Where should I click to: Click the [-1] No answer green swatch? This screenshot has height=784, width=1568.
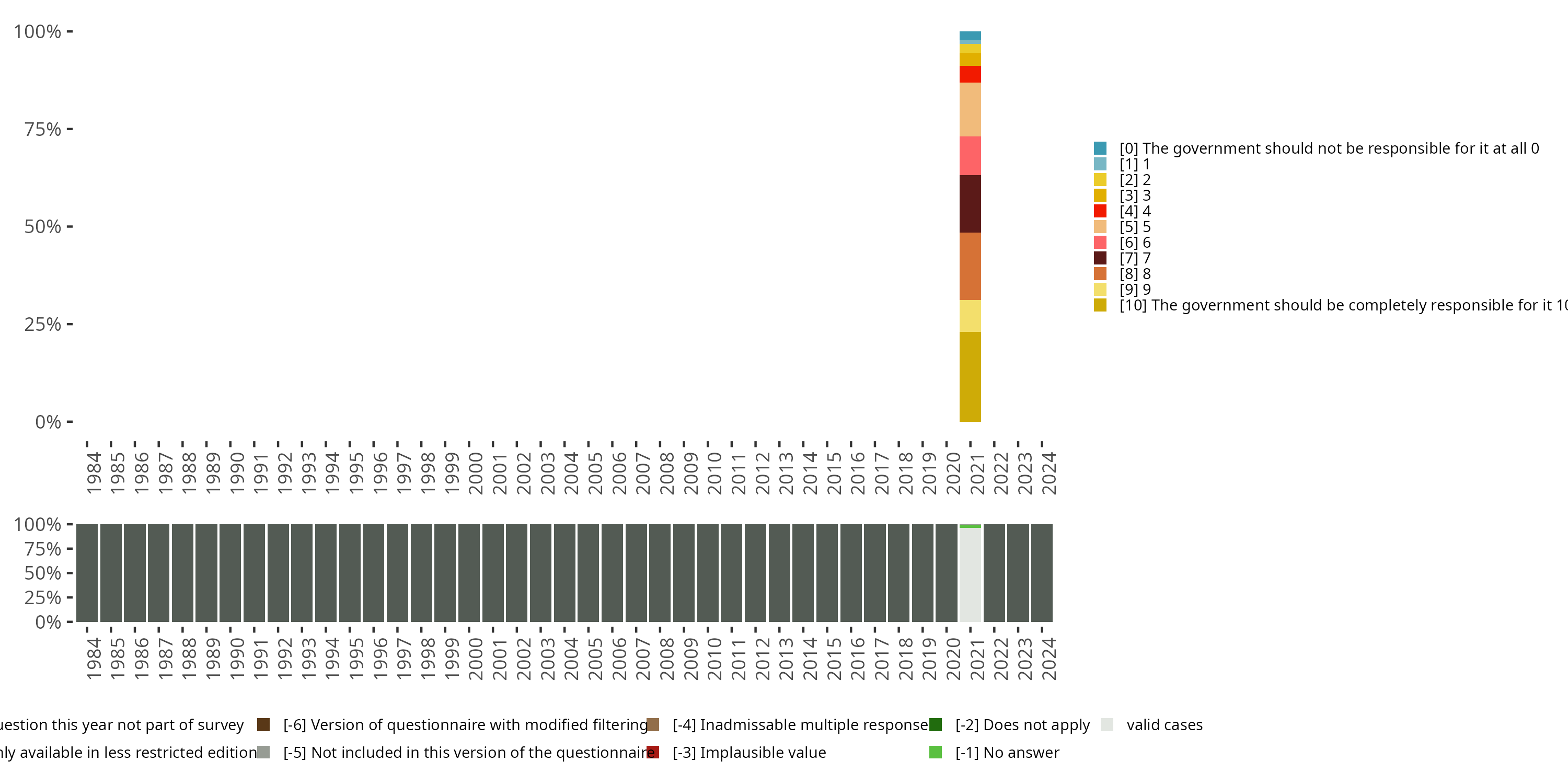[936, 752]
